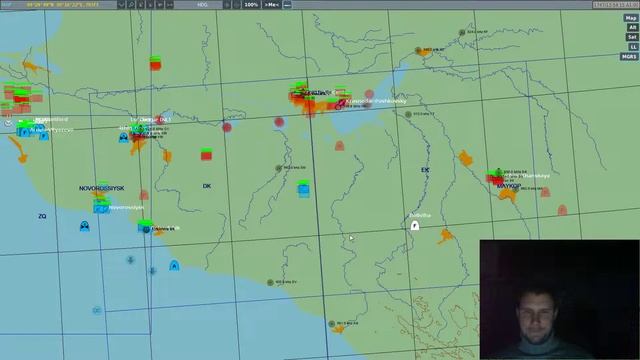Screen dimensions: 640x360
Task: Select LL coordinate format
Action: tap(633, 47)
